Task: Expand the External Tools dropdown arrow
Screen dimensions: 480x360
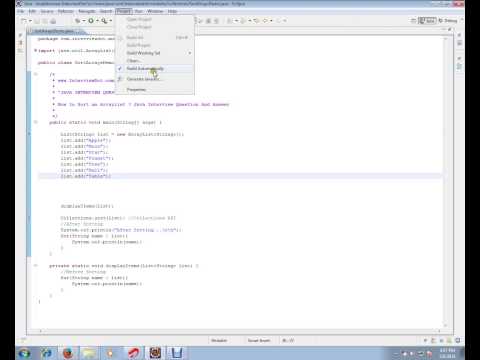Action: click(x=111, y=21)
